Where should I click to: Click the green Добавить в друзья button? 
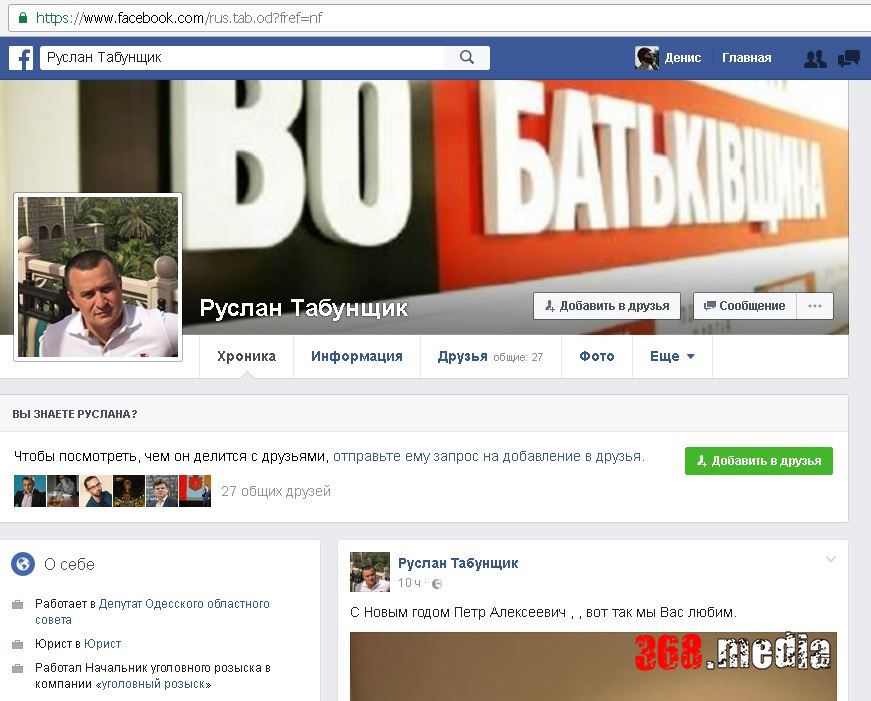pos(758,461)
